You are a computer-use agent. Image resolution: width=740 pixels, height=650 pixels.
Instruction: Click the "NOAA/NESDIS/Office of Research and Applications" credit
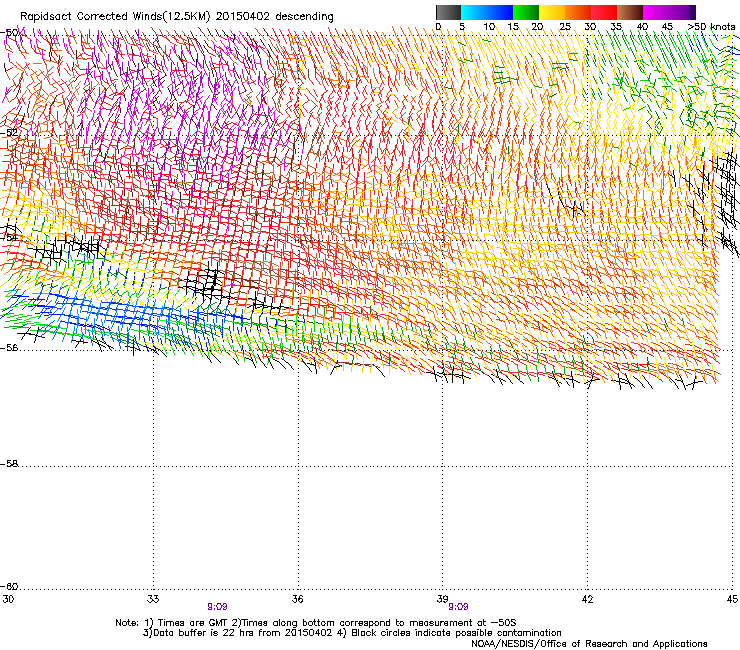coord(589,644)
